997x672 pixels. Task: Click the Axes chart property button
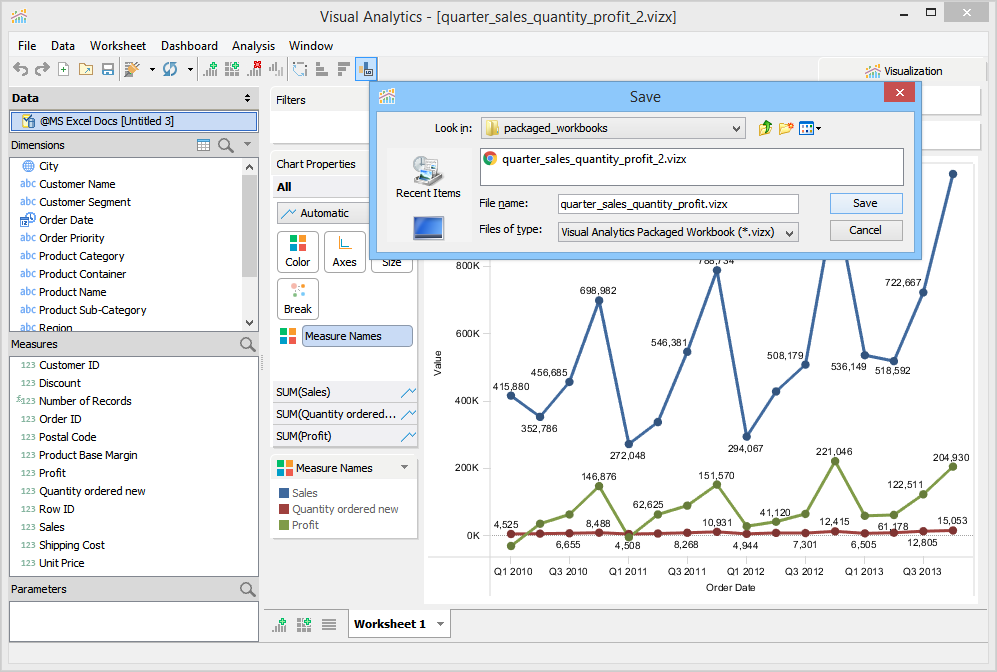point(345,252)
